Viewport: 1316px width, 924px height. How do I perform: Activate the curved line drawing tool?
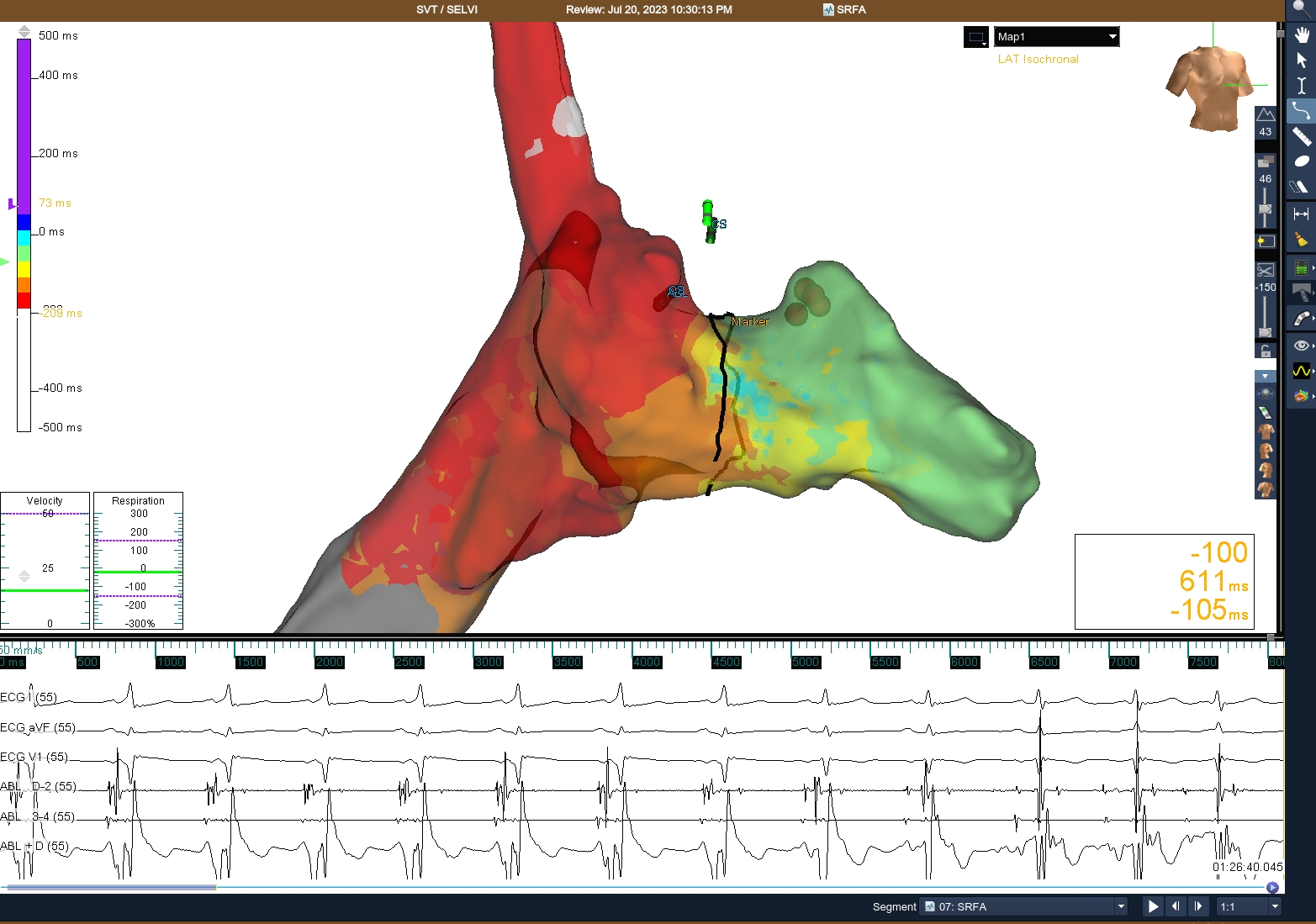tap(1302, 111)
